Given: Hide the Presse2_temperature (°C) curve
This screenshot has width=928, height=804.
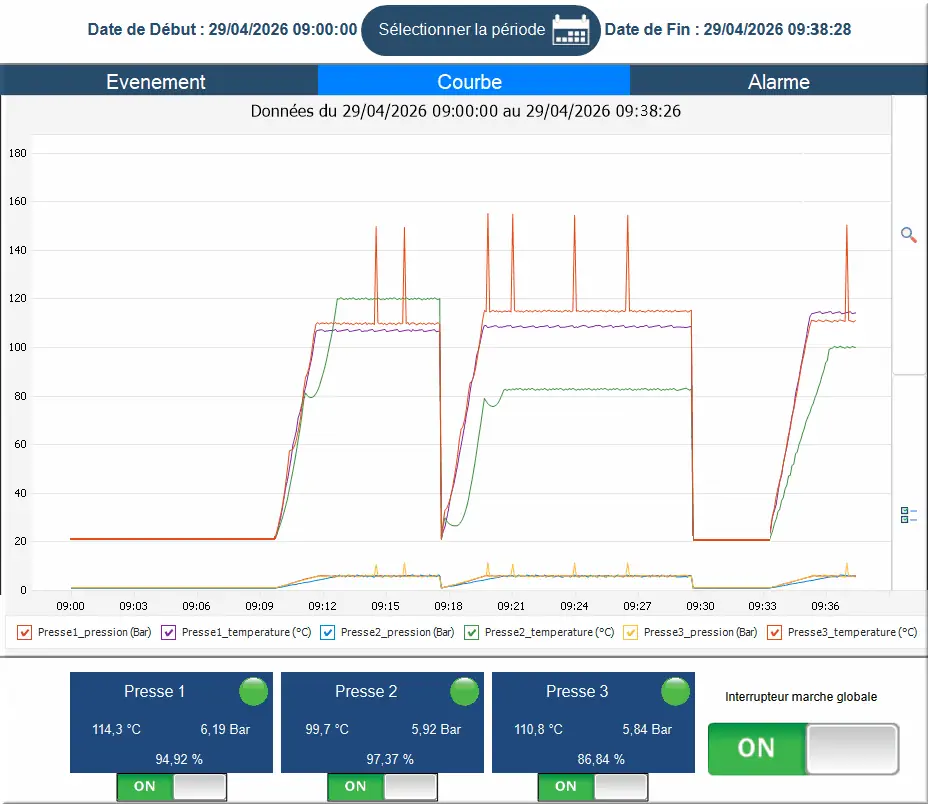Looking at the screenshot, I should click(472, 632).
